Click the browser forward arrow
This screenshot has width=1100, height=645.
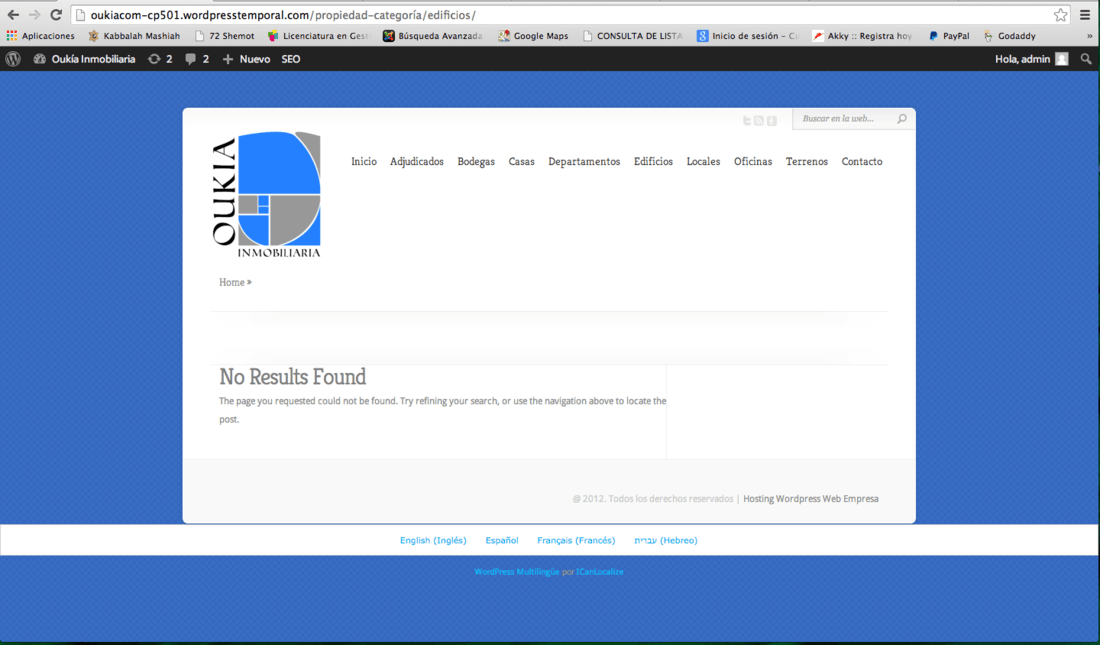pyautogui.click(x=34, y=15)
